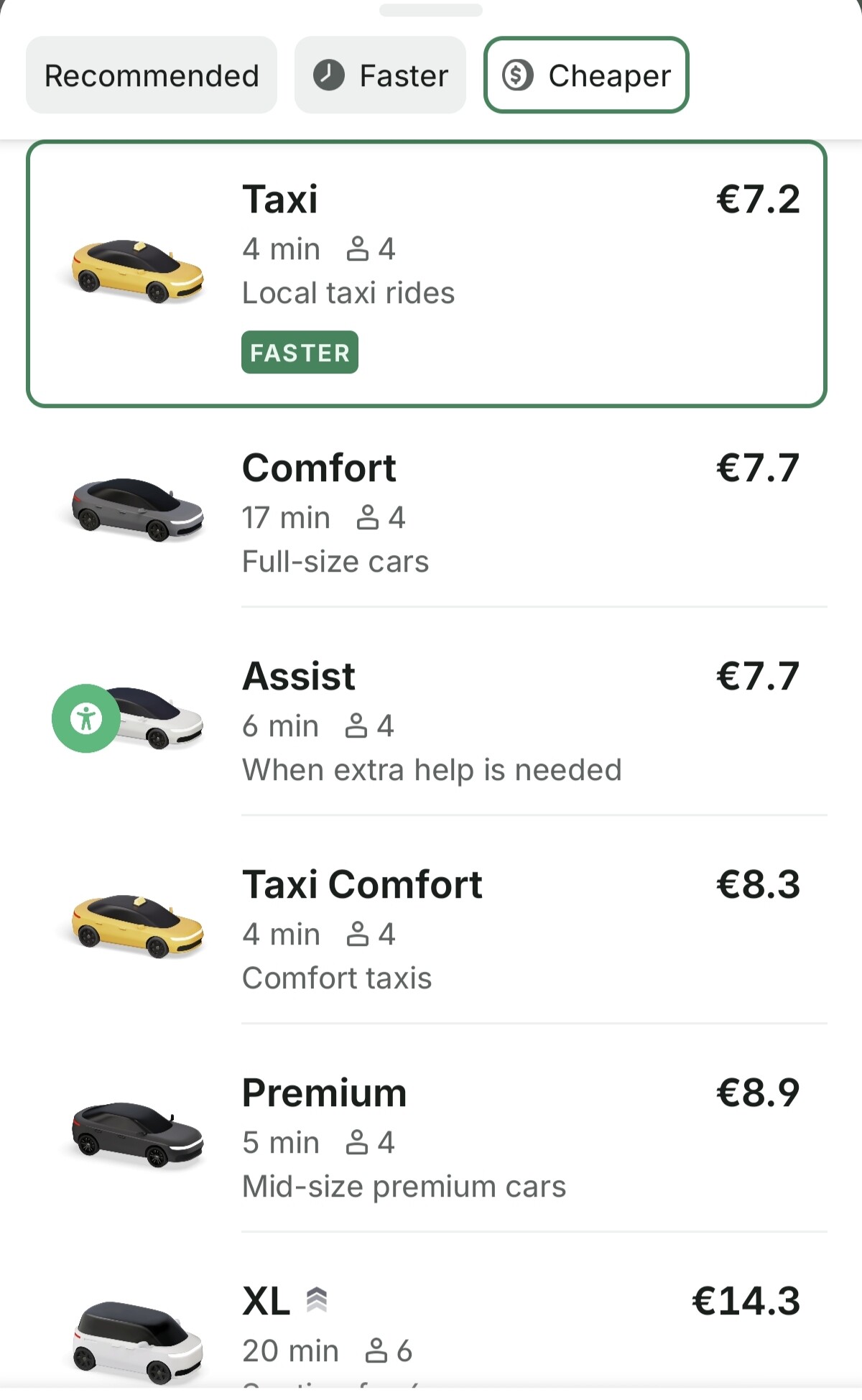Tap the white XL van icon

137,1342
